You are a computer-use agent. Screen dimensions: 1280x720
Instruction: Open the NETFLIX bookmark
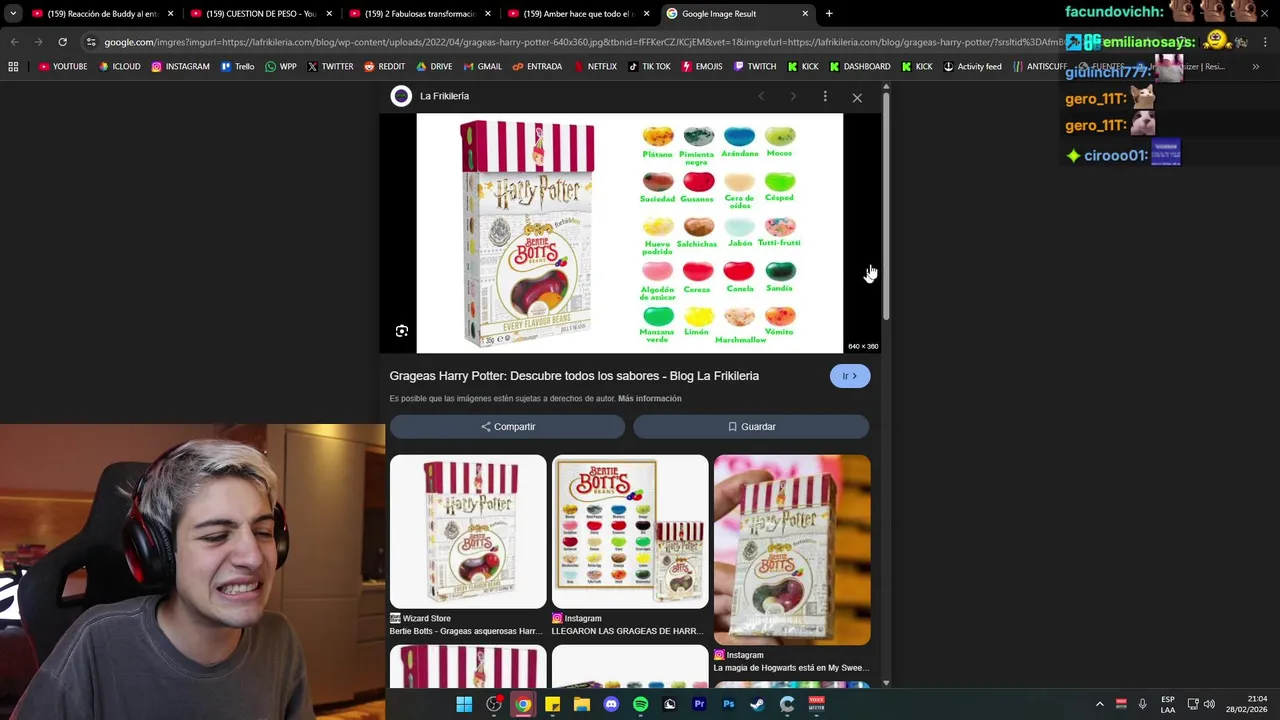594,66
